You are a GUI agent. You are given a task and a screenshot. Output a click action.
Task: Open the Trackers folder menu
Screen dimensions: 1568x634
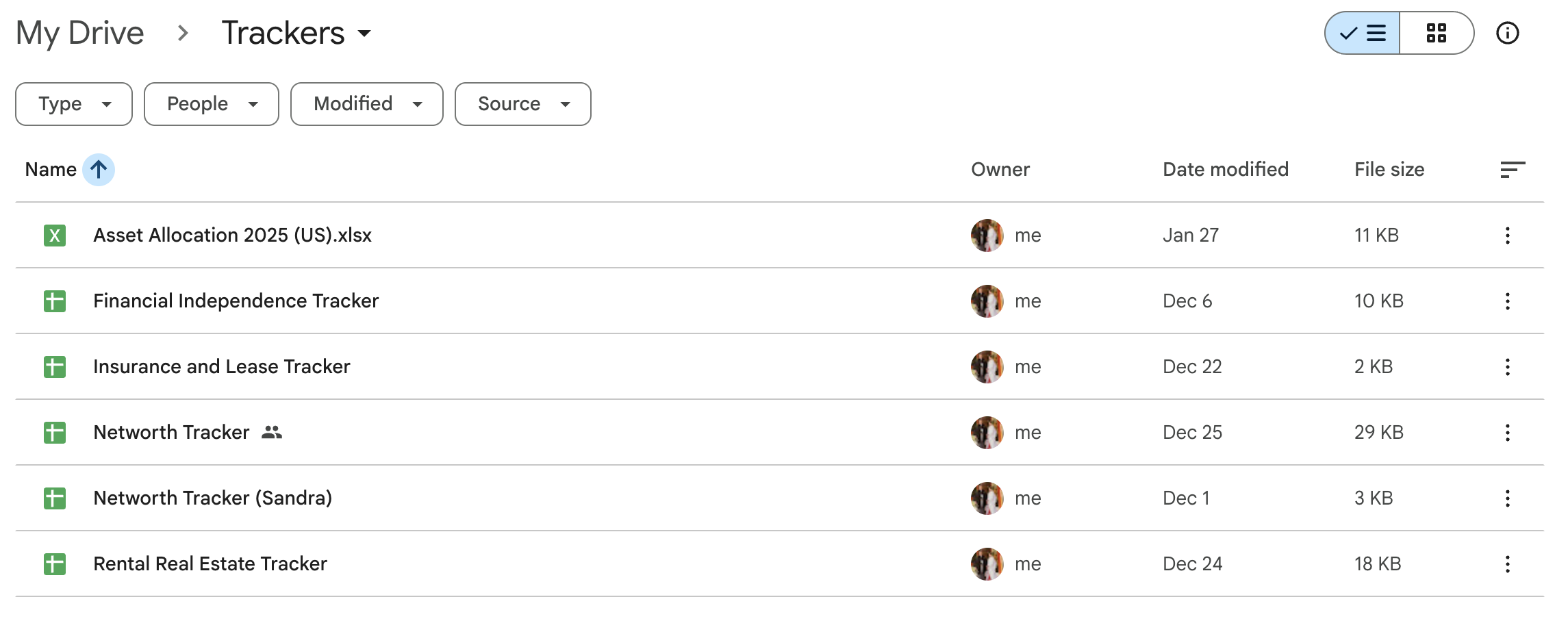[x=296, y=33]
